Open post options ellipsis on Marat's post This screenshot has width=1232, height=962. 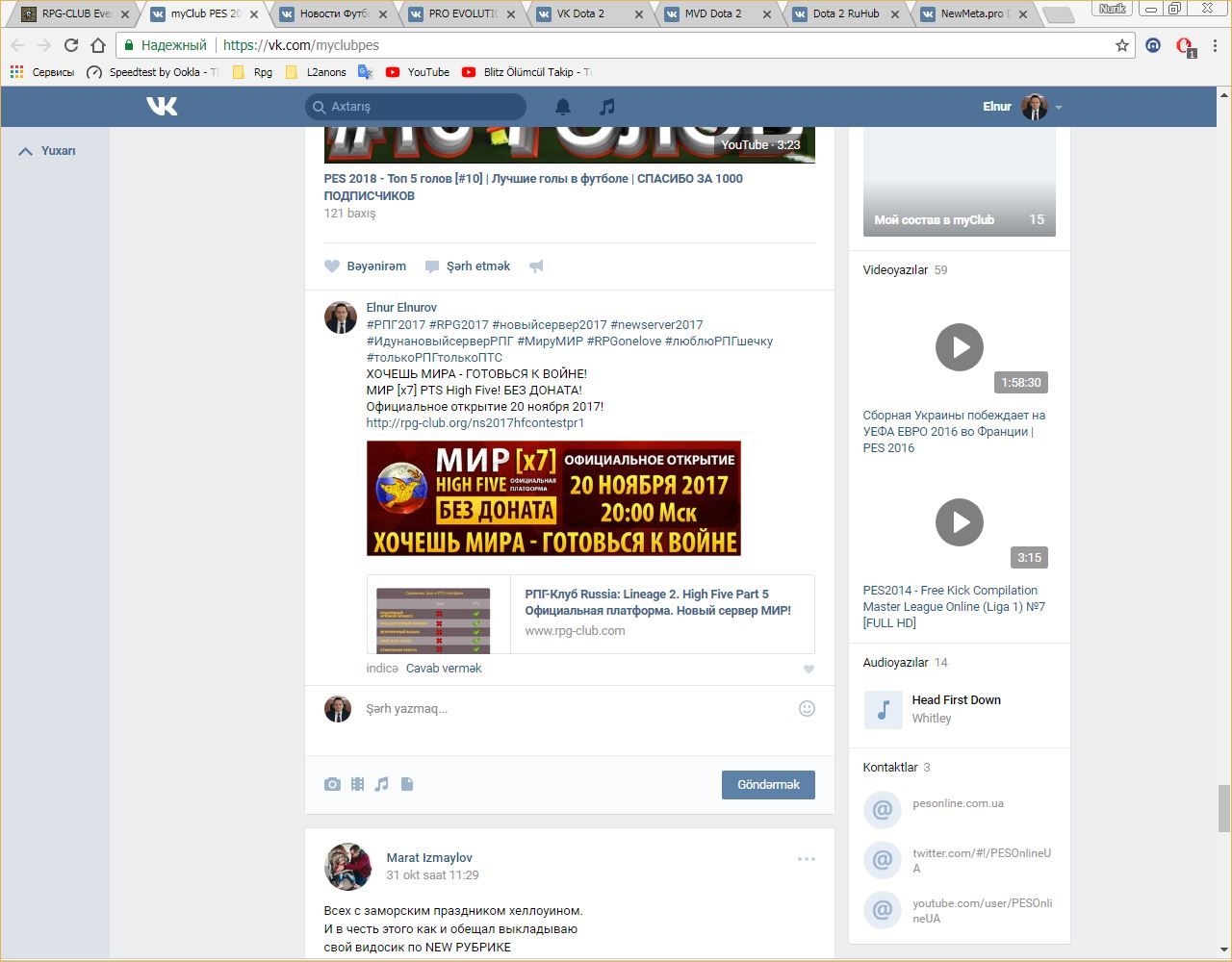pyautogui.click(x=807, y=859)
